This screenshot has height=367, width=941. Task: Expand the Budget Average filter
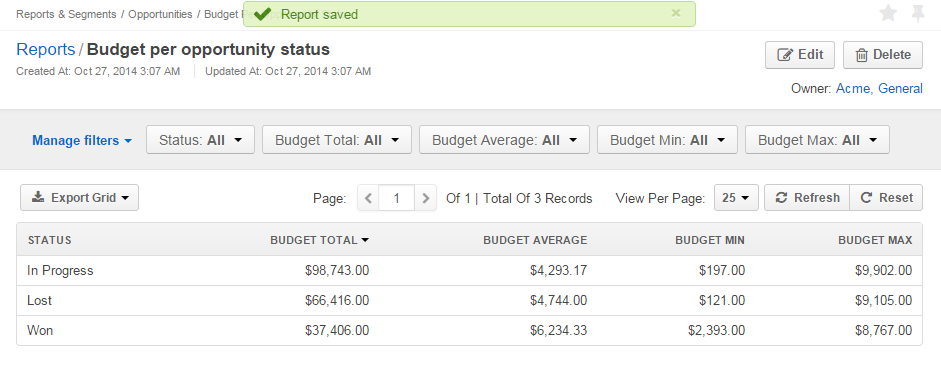[x=504, y=140]
